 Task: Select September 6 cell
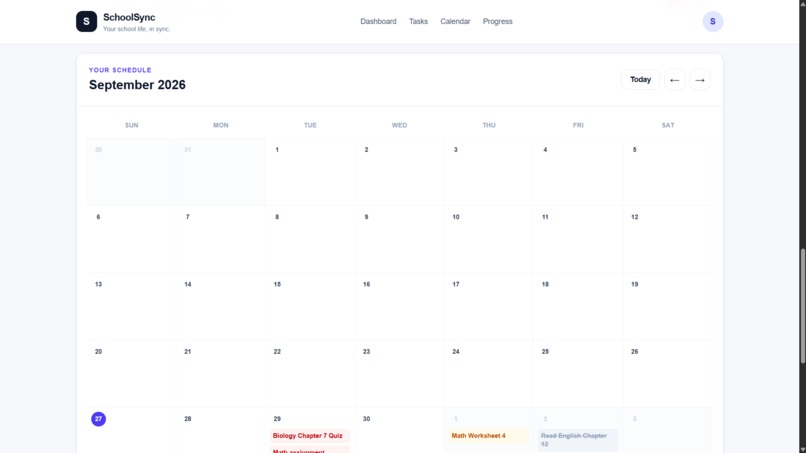point(132,239)
